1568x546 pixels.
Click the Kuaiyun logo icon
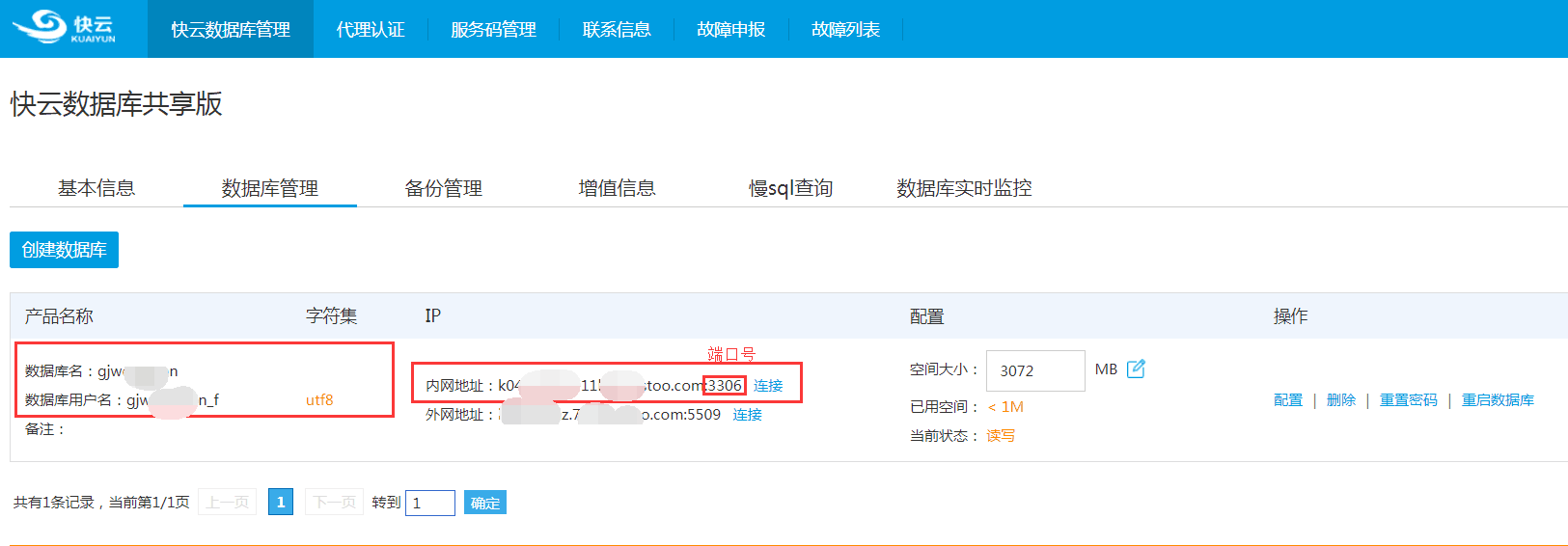pos(64,28)
